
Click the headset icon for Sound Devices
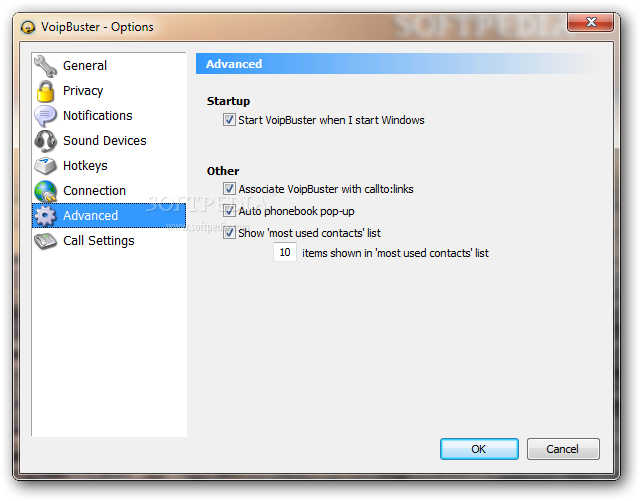point(45,141)
